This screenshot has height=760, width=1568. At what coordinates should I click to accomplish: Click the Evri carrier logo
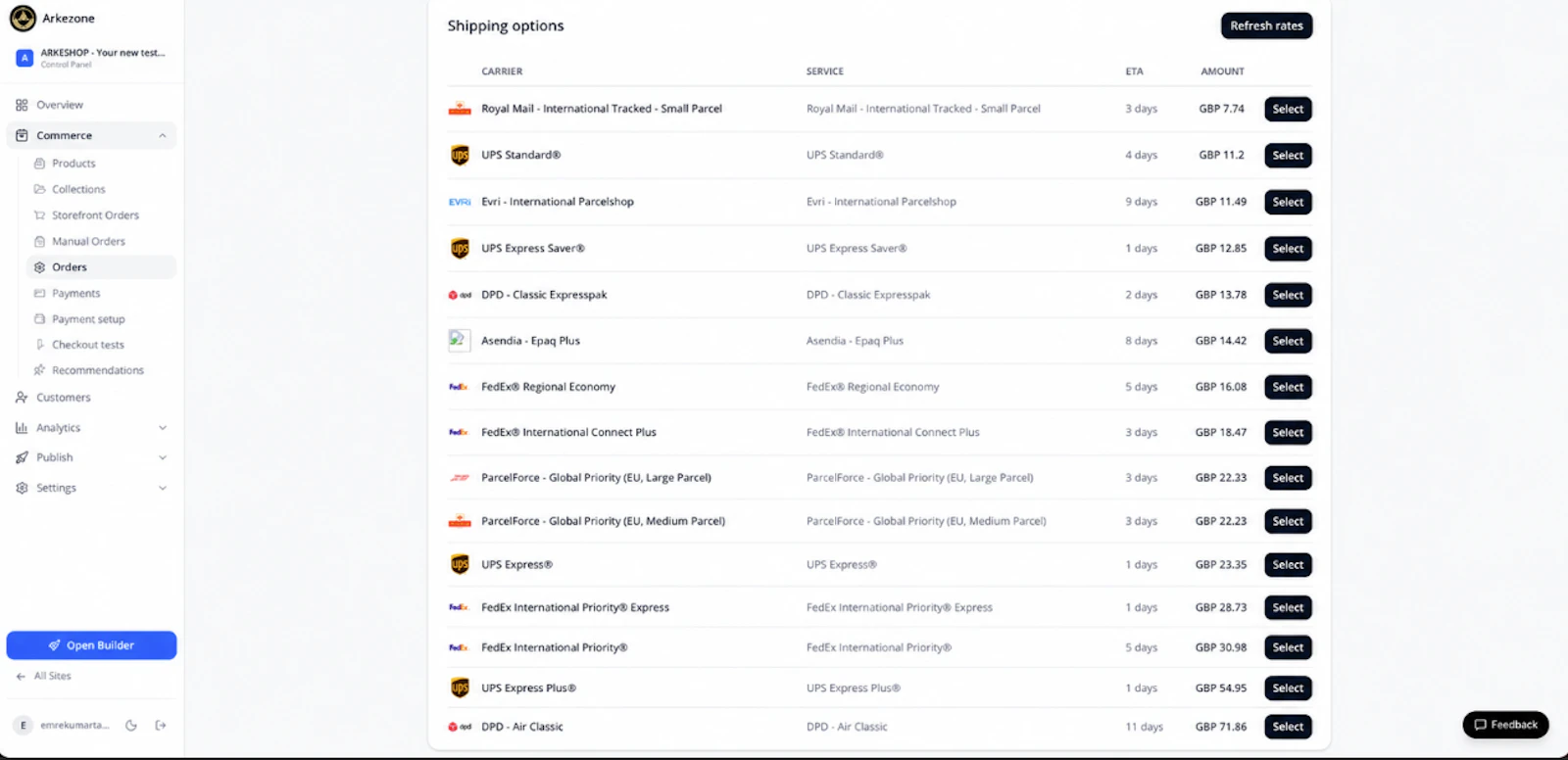pyautogui.click(x=460, y=202)
